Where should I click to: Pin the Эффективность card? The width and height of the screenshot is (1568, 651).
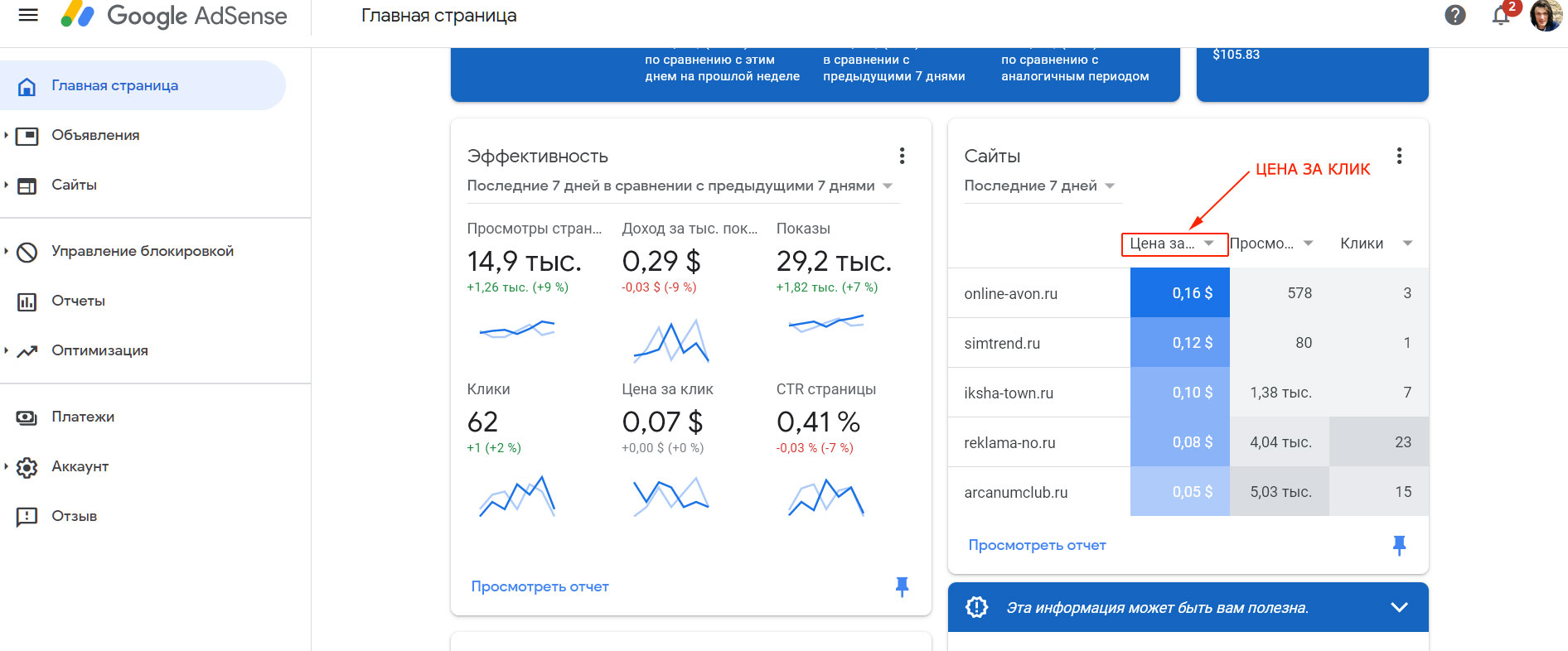902,586
